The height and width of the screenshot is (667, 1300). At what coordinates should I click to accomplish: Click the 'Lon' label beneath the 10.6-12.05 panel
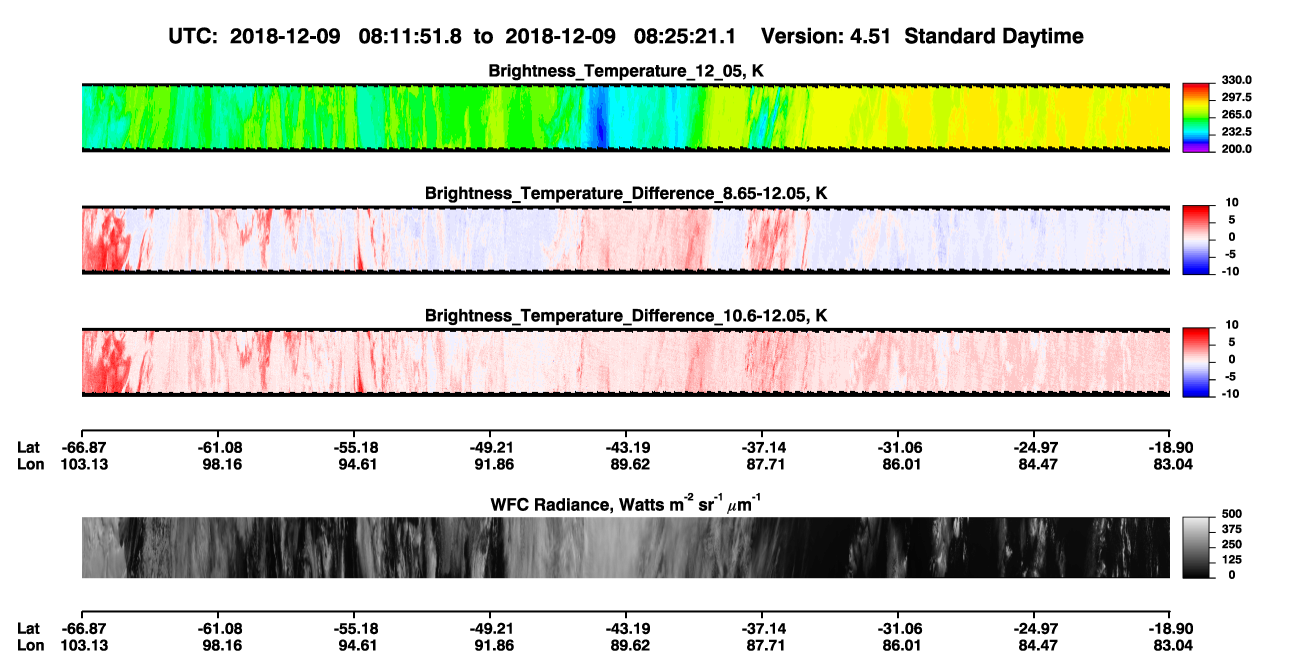point(30,464)
